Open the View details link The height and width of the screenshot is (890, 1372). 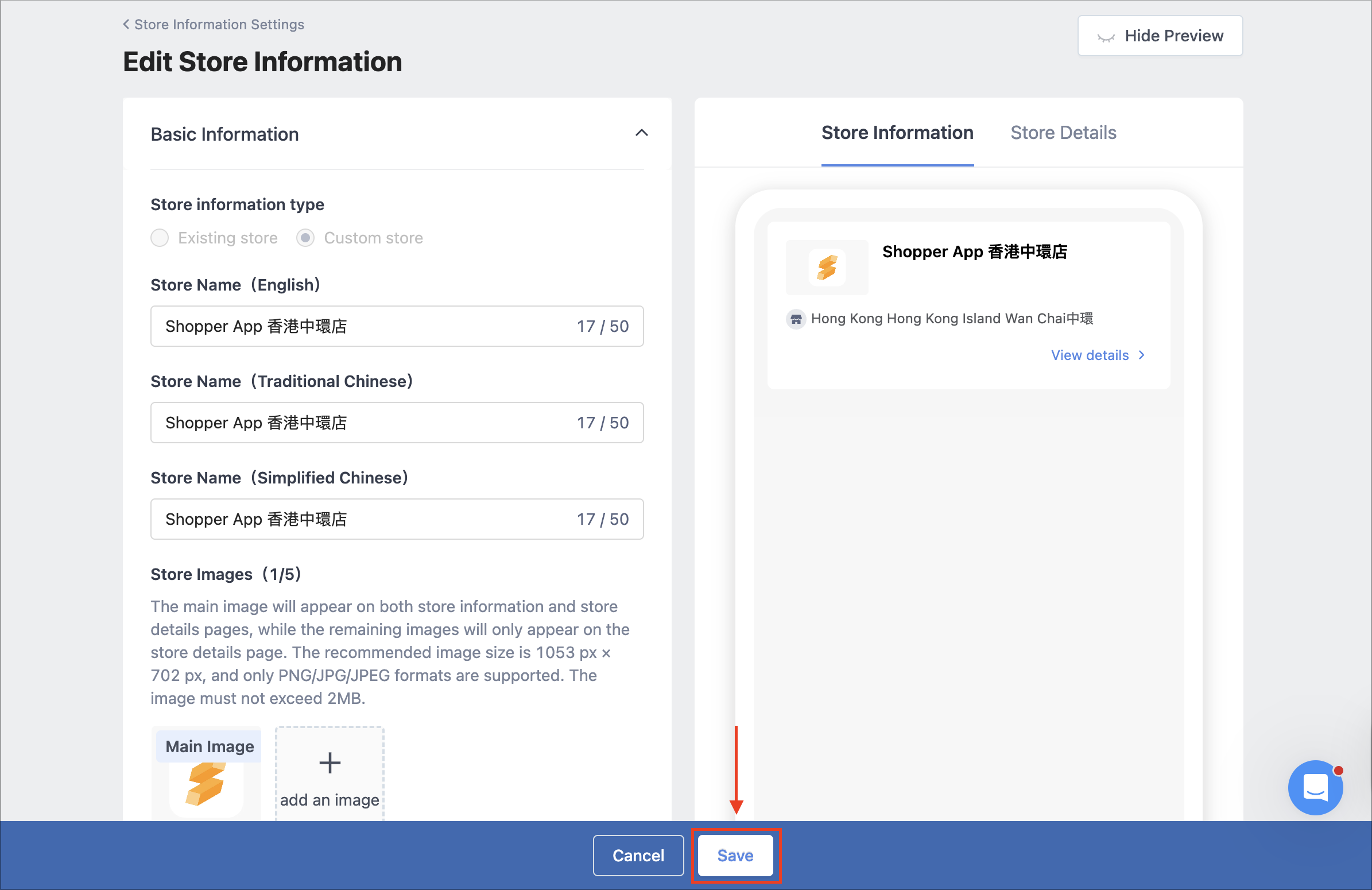coord(1098,355)
